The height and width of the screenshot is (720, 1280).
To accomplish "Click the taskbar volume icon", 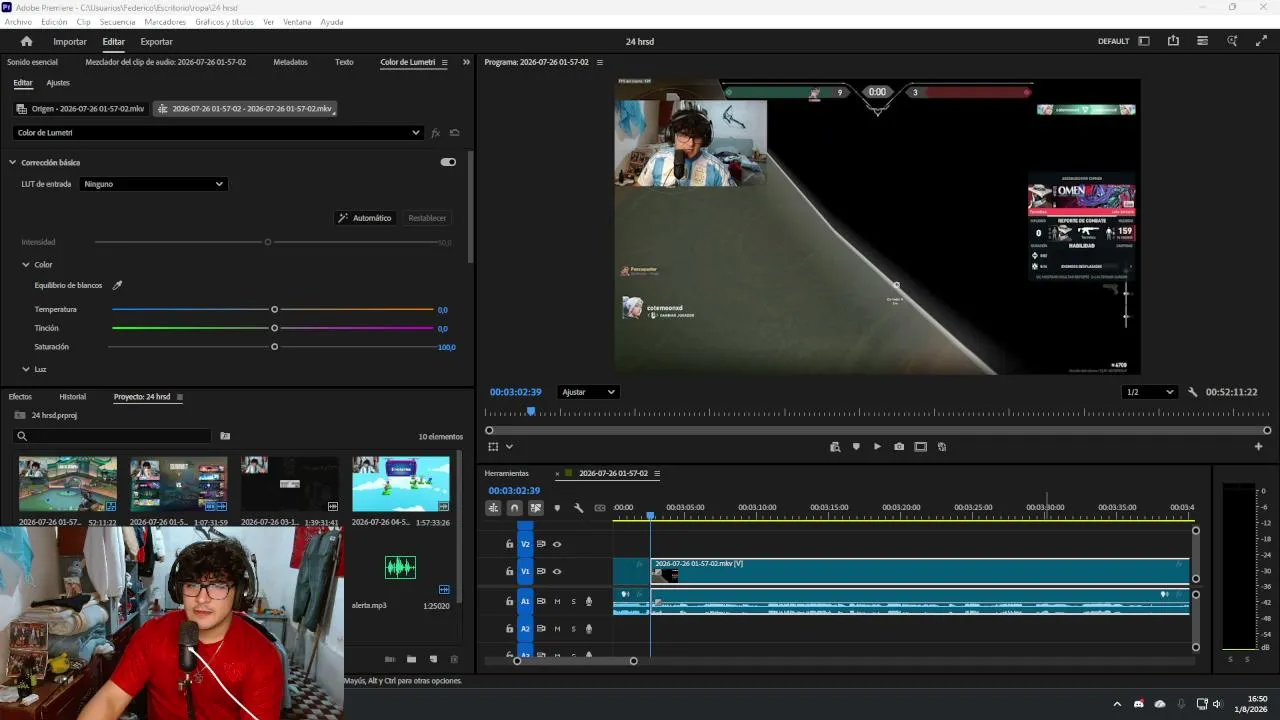I will click(x=1217, y=704).
